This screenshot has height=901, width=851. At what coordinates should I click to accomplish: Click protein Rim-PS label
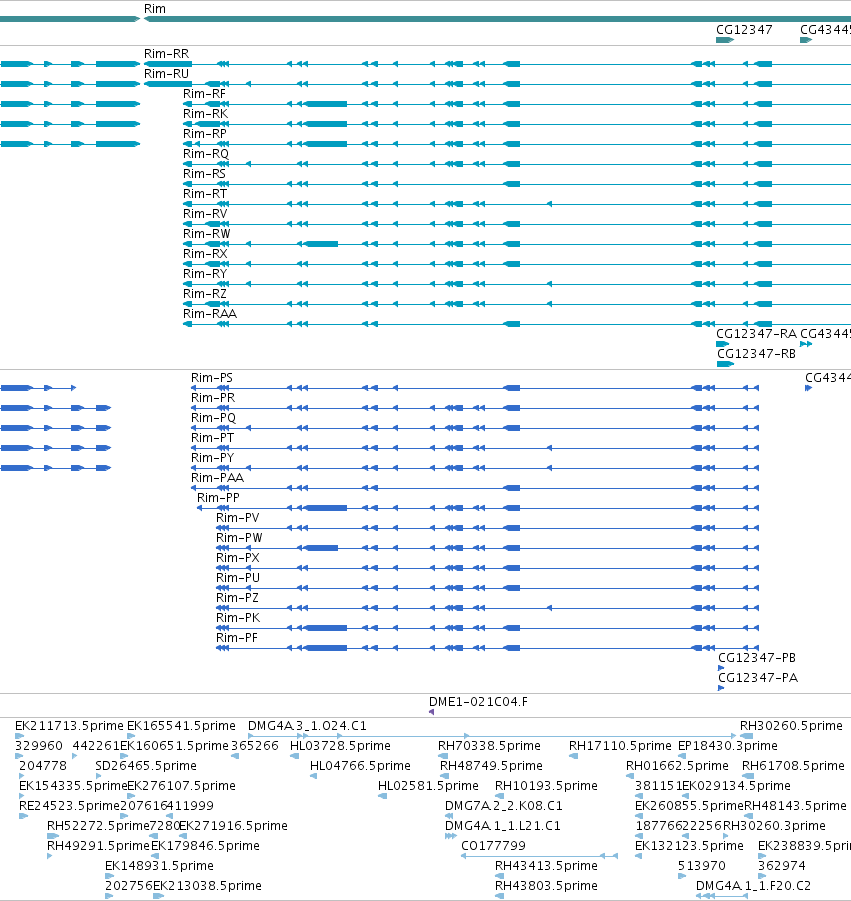(211, 378)
